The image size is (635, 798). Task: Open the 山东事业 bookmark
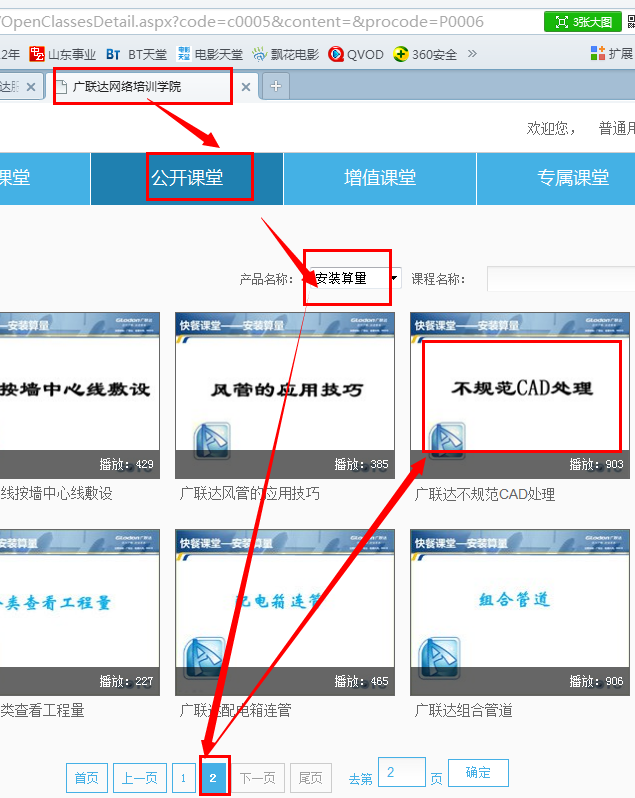pos(63,54)
